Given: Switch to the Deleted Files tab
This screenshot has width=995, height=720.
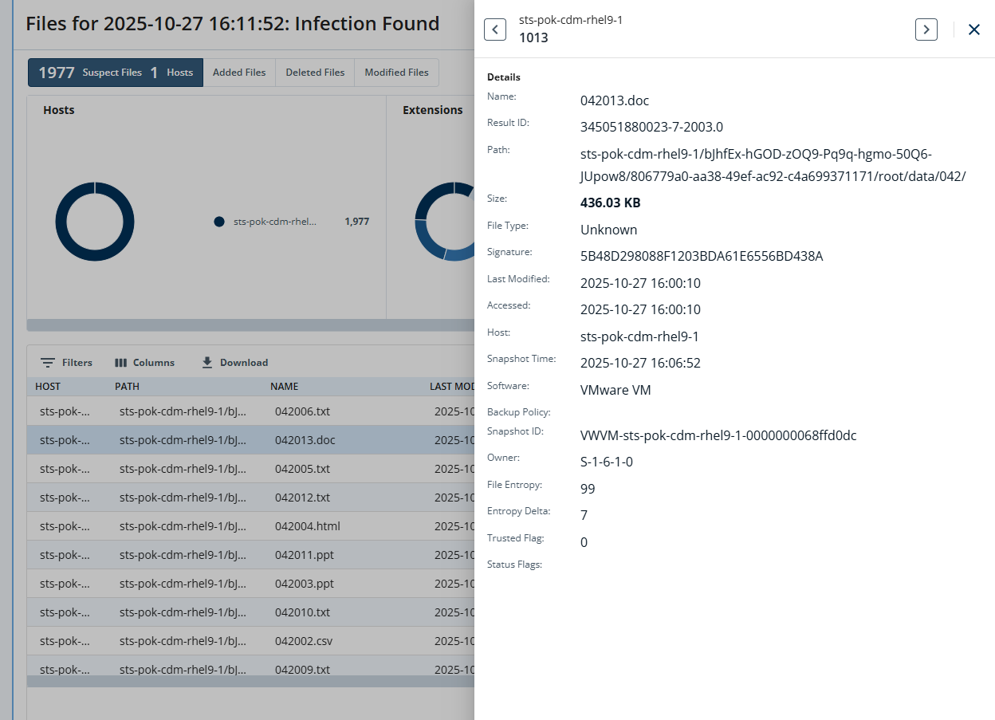Looking at the screenshot, I should [315, 72].
